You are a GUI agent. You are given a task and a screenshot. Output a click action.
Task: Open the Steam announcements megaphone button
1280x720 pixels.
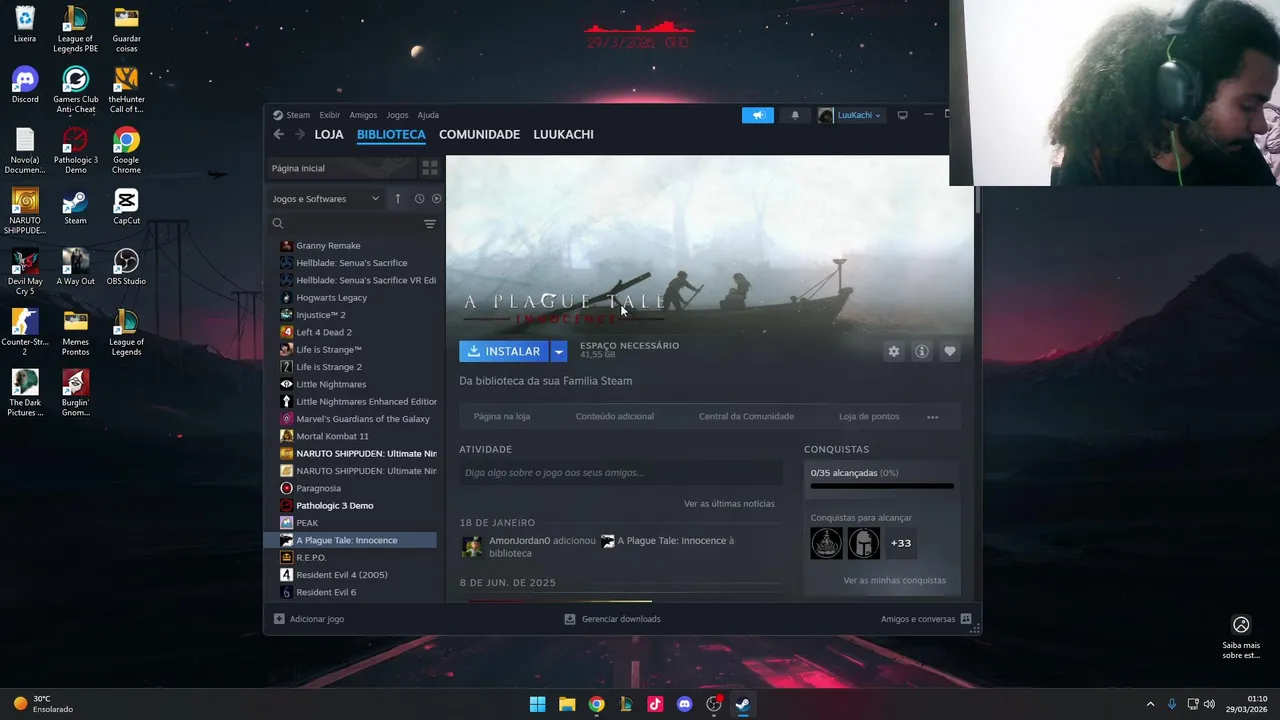pyautogui.click(x=758, y=115)
